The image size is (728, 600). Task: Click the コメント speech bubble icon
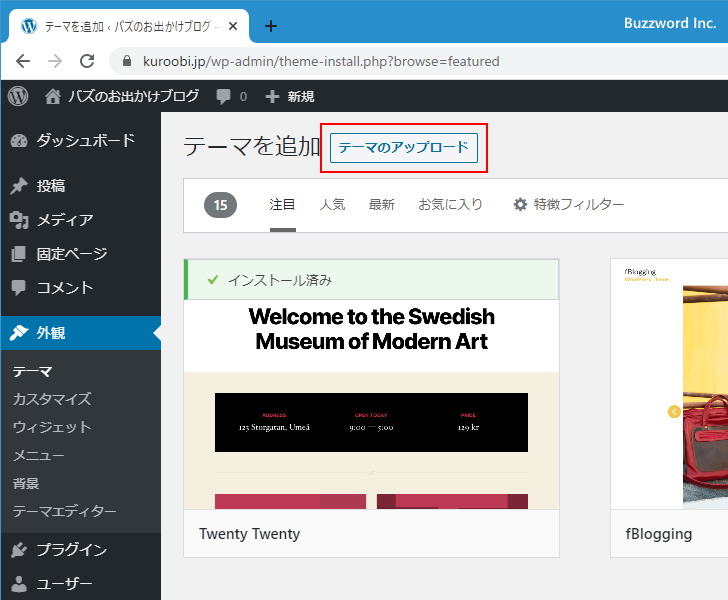[19, 287]
